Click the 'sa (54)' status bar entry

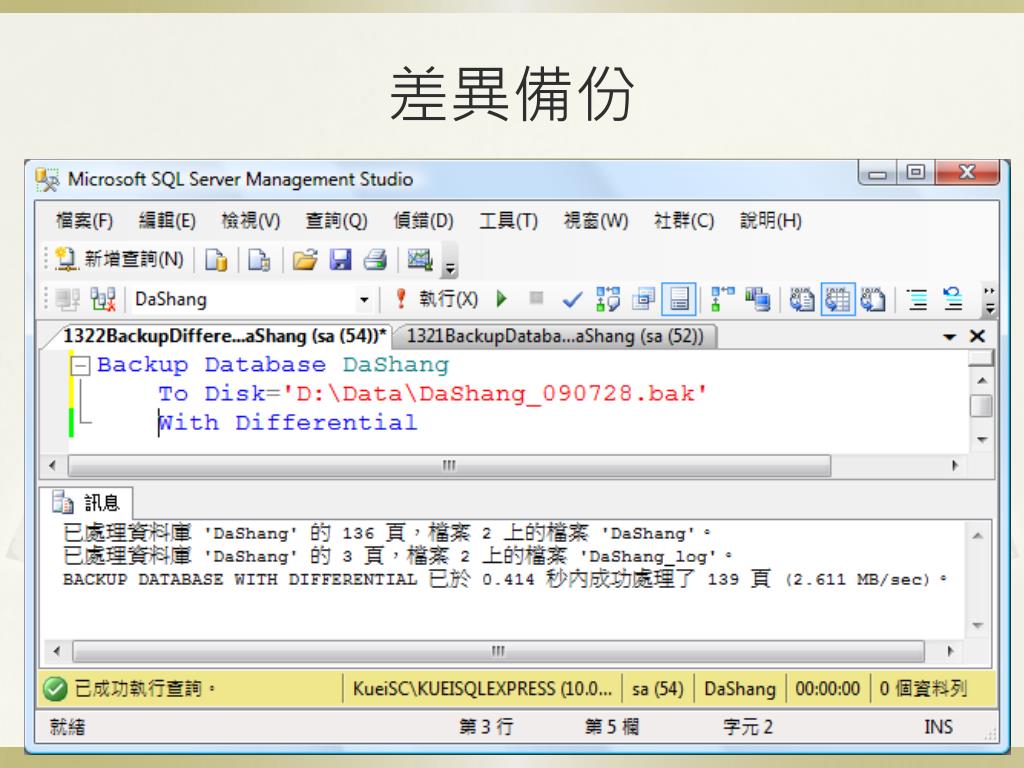coord(658,689)
